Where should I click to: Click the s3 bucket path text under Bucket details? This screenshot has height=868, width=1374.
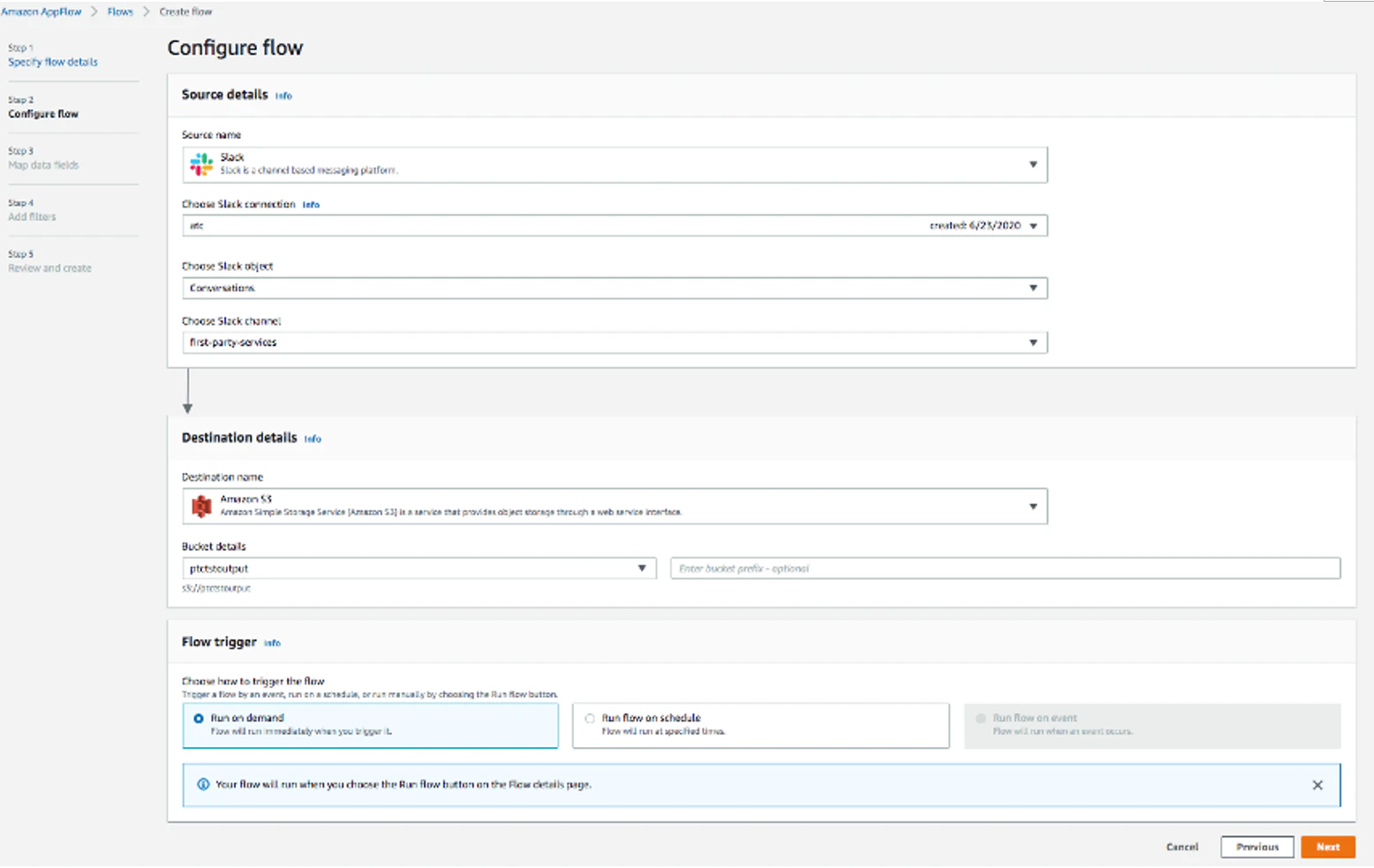click(216, 588)
